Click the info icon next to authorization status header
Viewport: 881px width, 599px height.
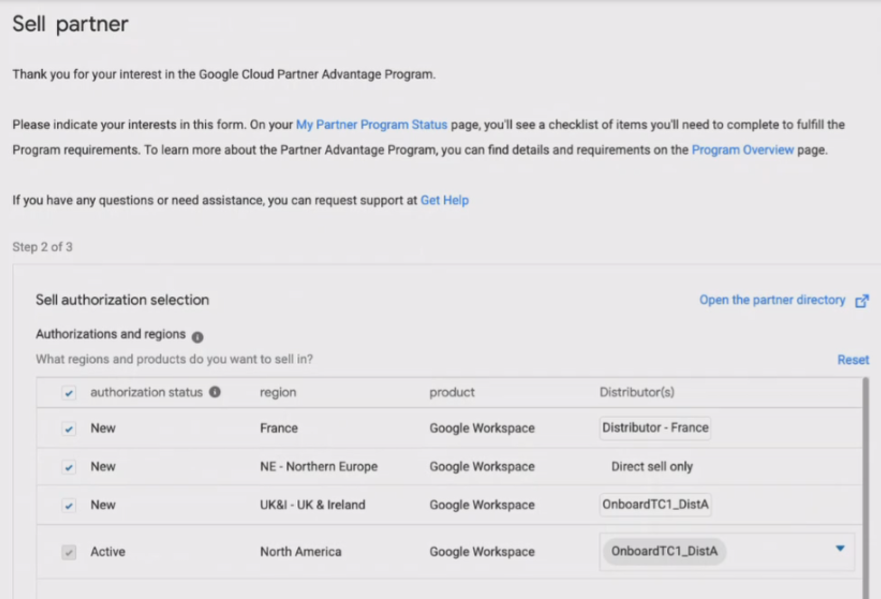click(218, 392)
